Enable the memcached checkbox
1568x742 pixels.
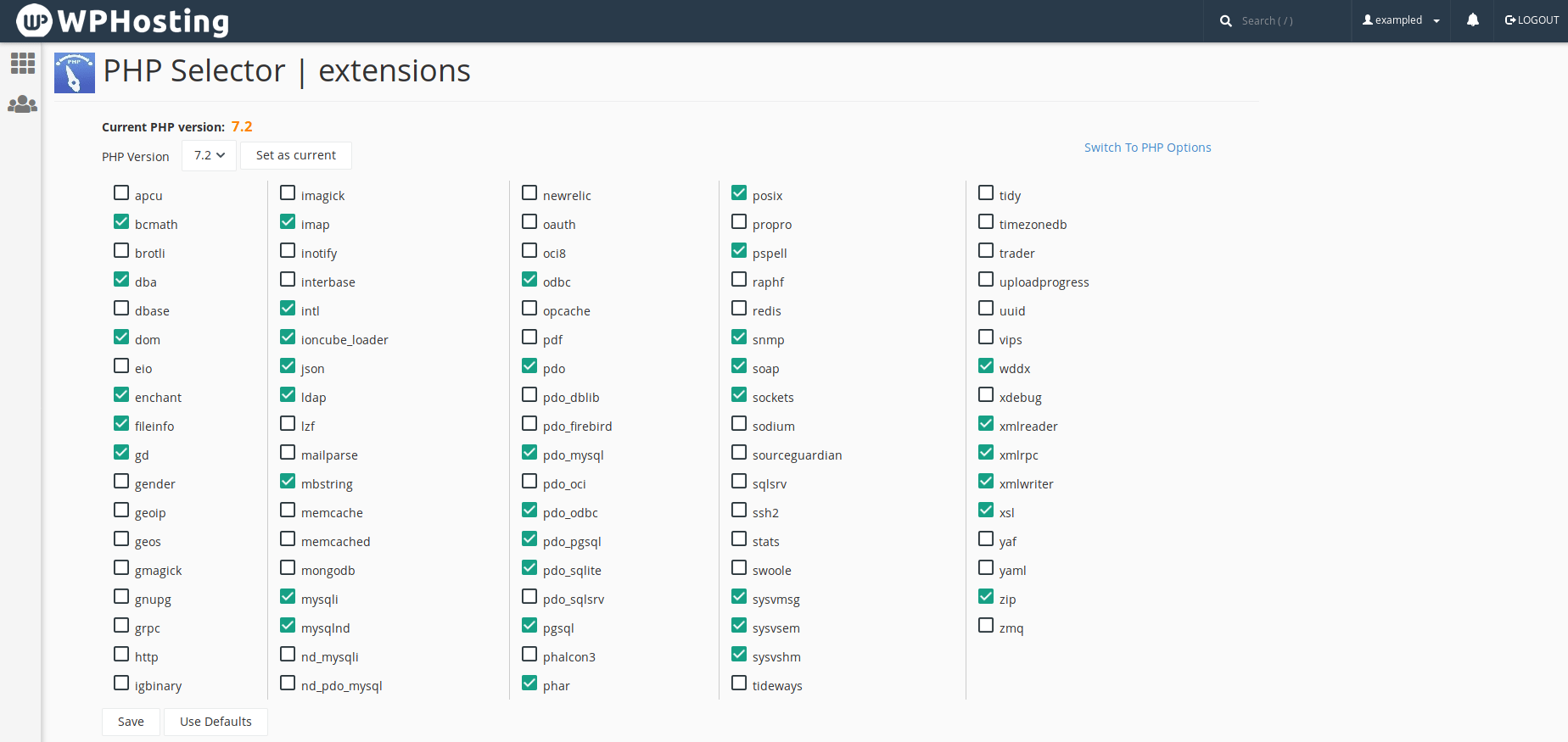pos(288,539)
